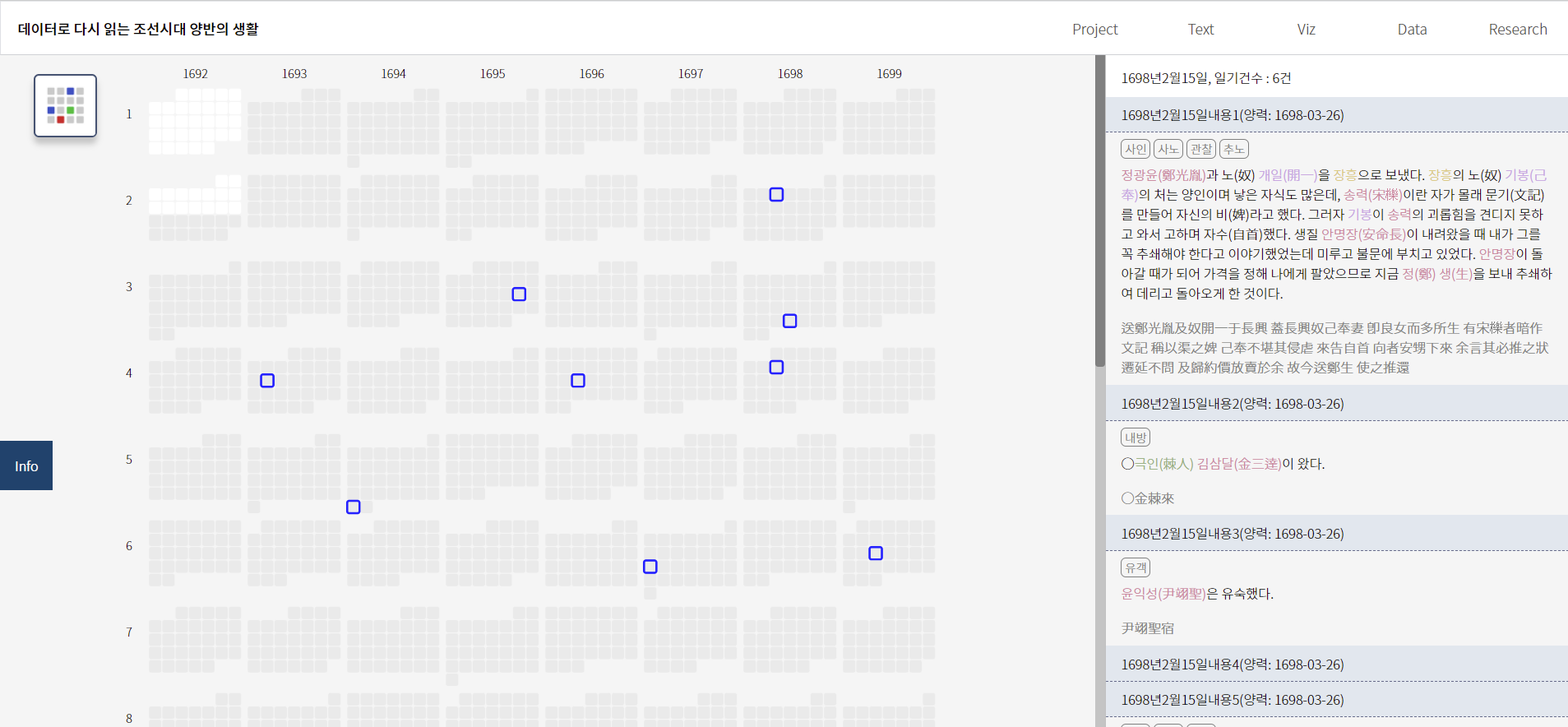This screenshot has width=1568, height=727.
Task: Select the blue marked day in 1698 row 2
Action: [776, 195]
